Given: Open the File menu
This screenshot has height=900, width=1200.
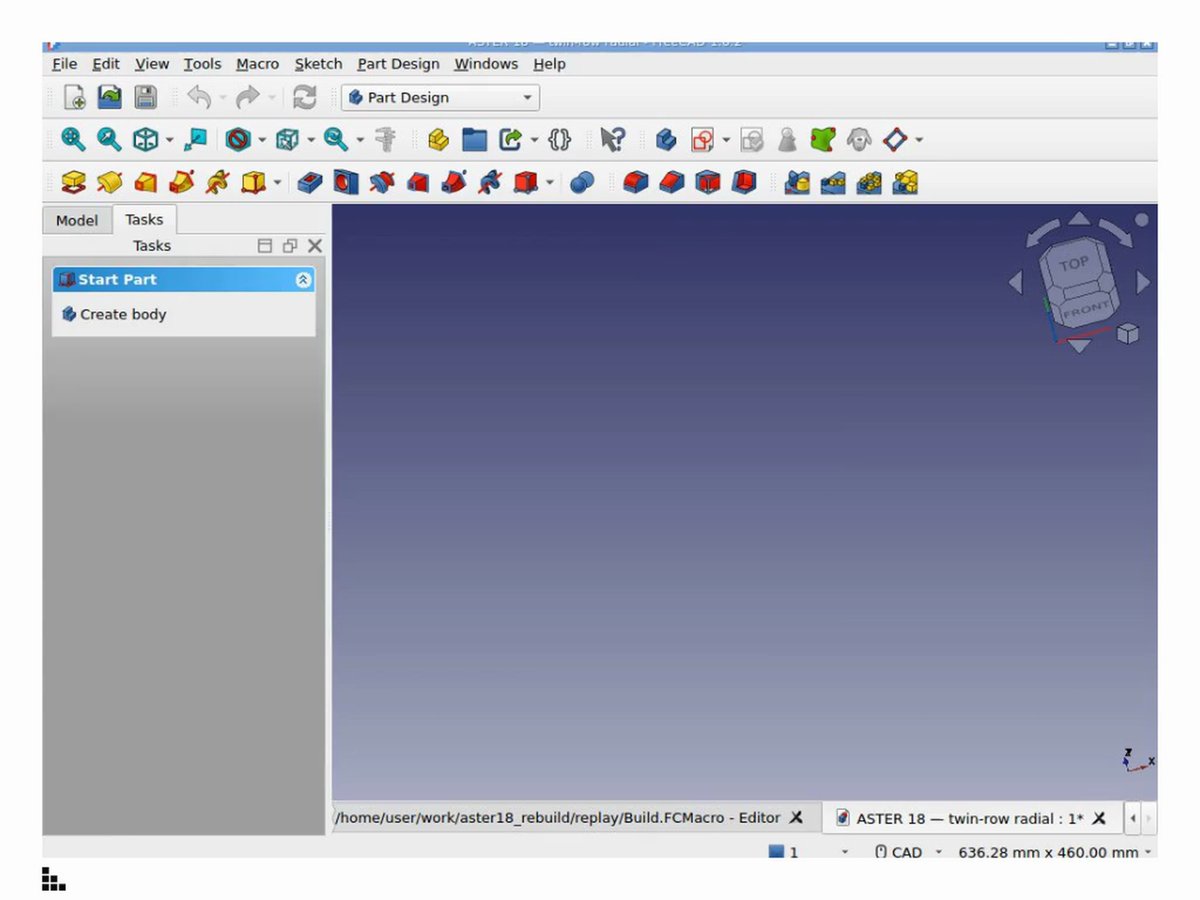Looking at the screenshot, I should pos(64,64).
